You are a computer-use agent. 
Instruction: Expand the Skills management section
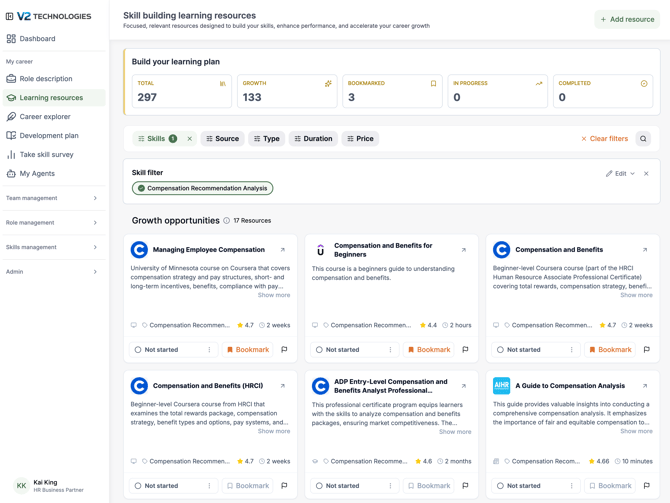(x=54, y=247)
